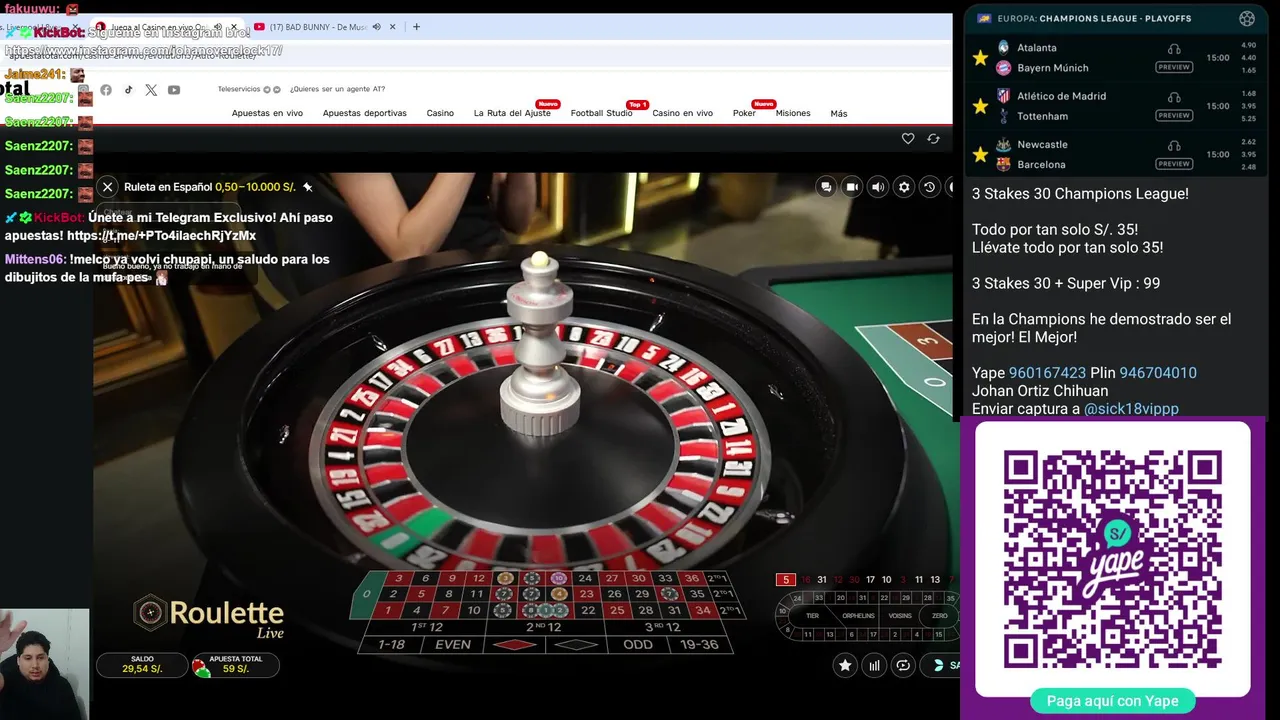Bet on 1st 12 dozen
1280x720 pixels.
pyautogui.click(x=427, y=627)
